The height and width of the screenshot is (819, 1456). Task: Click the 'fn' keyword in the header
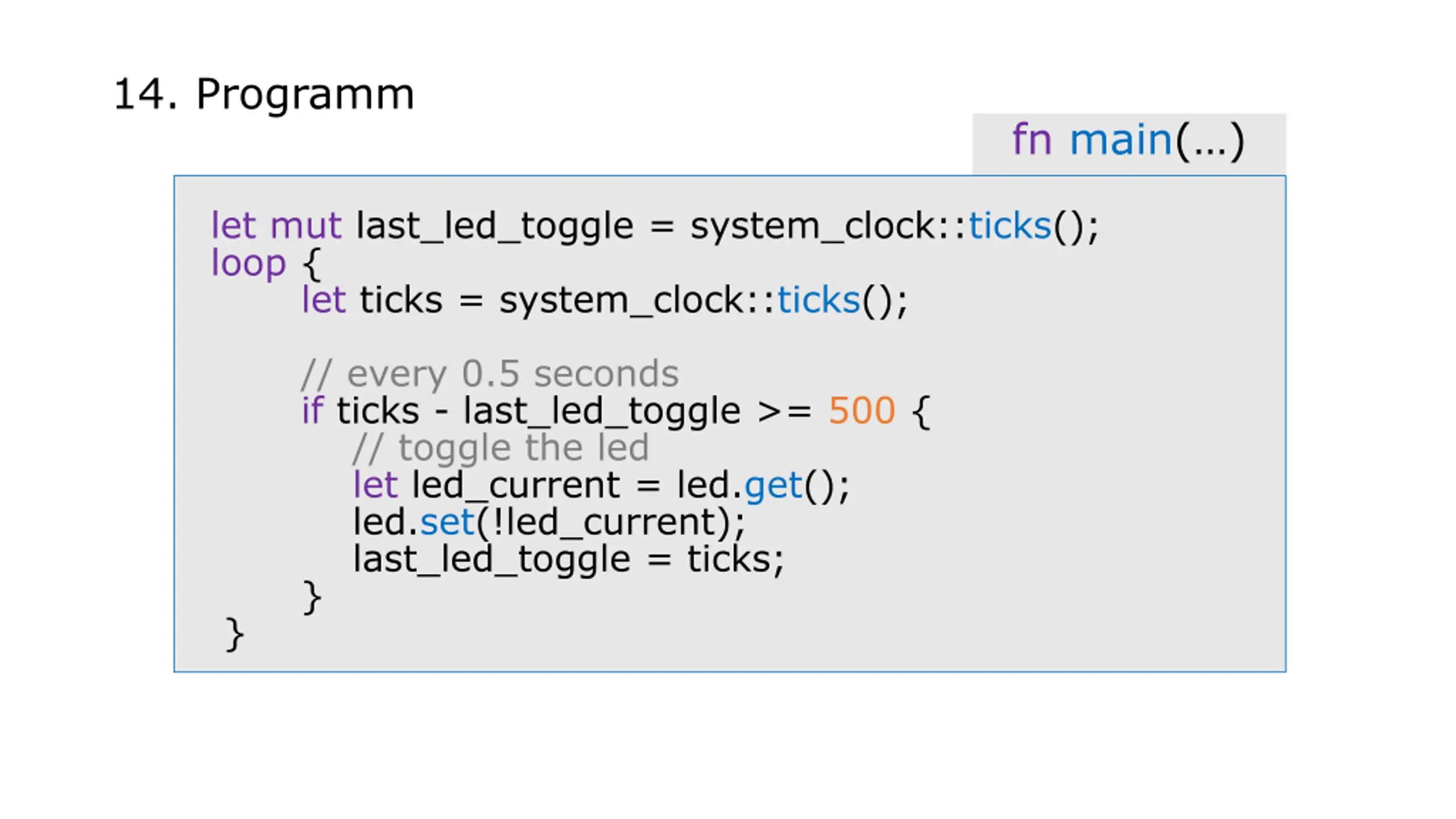click(1031, 139)
